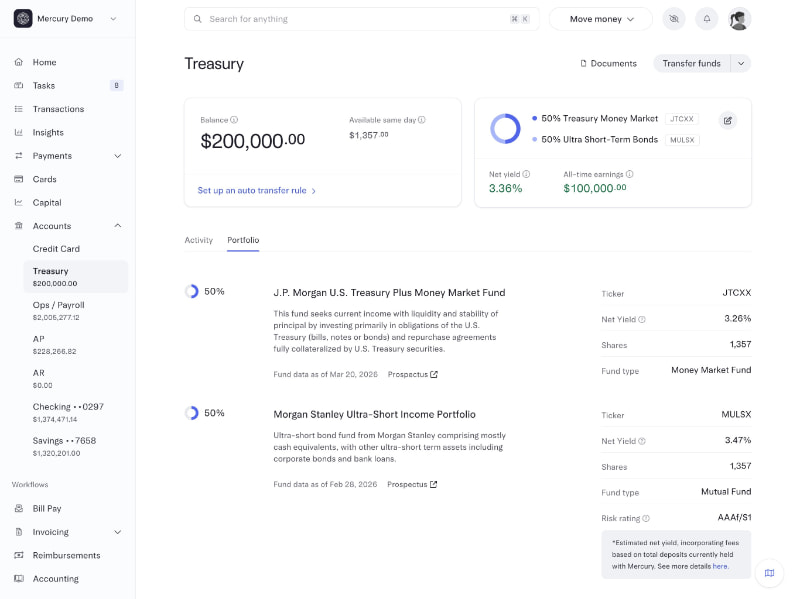Click the MULSX Net Yield info icon
The height and width of the screenshot is (599, 800).
tap(642, 441)
